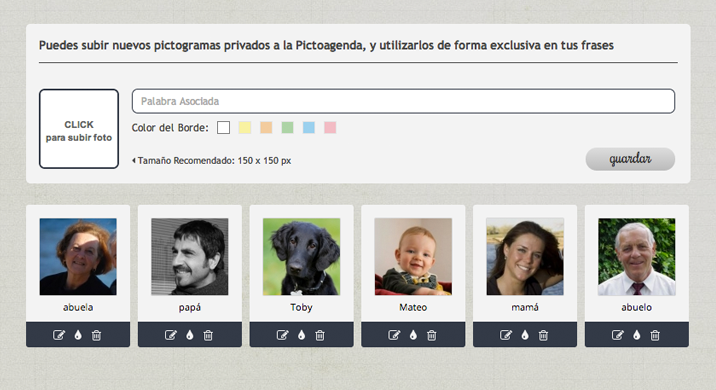The height and width of the screenshot is (390, 716).
Task: Delete the abuelo pictogram
Action: pos(655,335)
